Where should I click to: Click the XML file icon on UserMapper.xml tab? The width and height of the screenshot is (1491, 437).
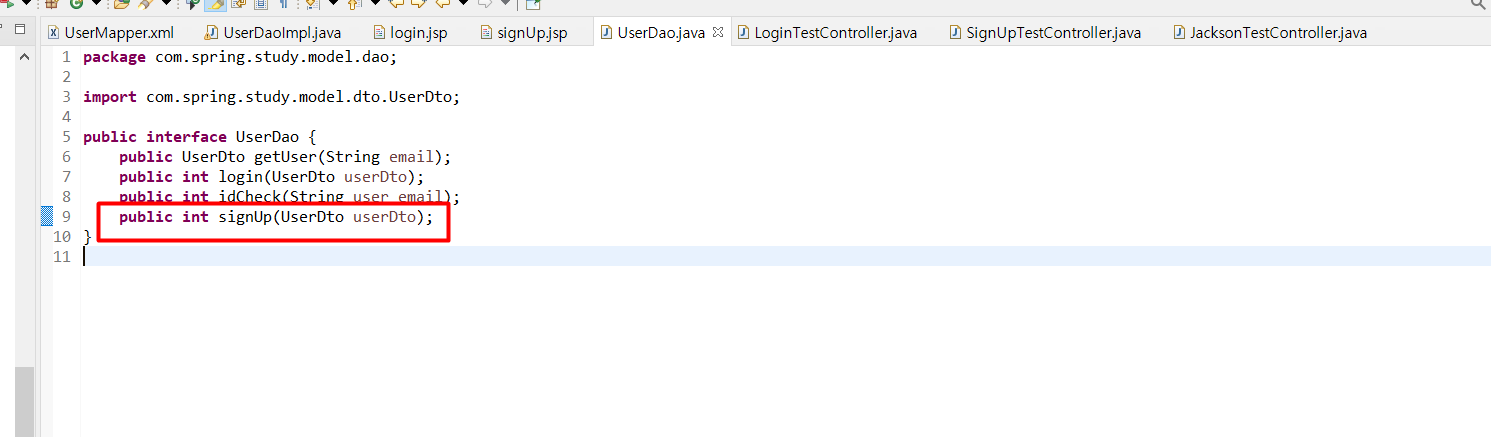(54, 33)
